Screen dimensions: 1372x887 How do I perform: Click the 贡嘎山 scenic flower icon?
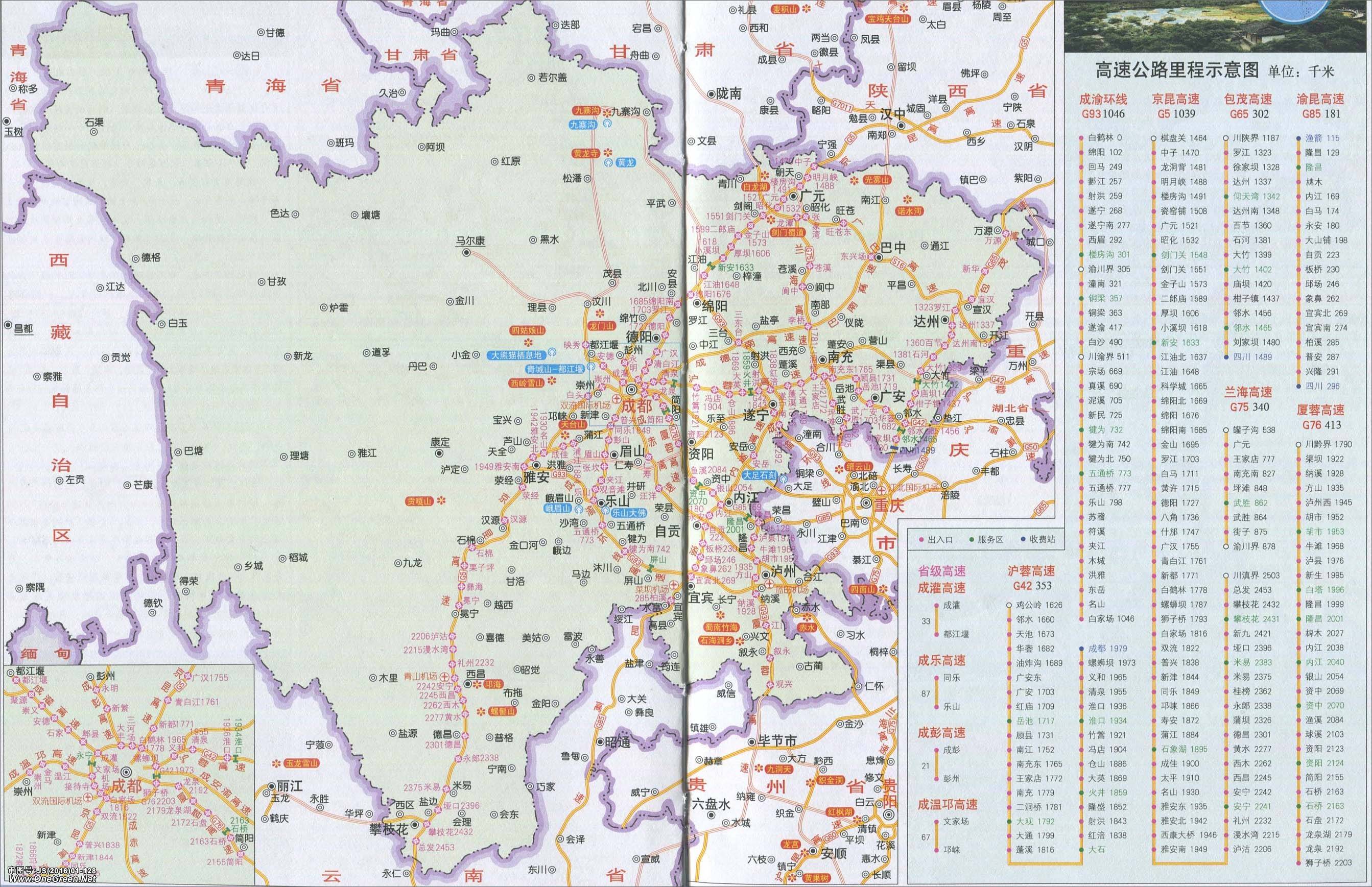click(x=442, y=501)
